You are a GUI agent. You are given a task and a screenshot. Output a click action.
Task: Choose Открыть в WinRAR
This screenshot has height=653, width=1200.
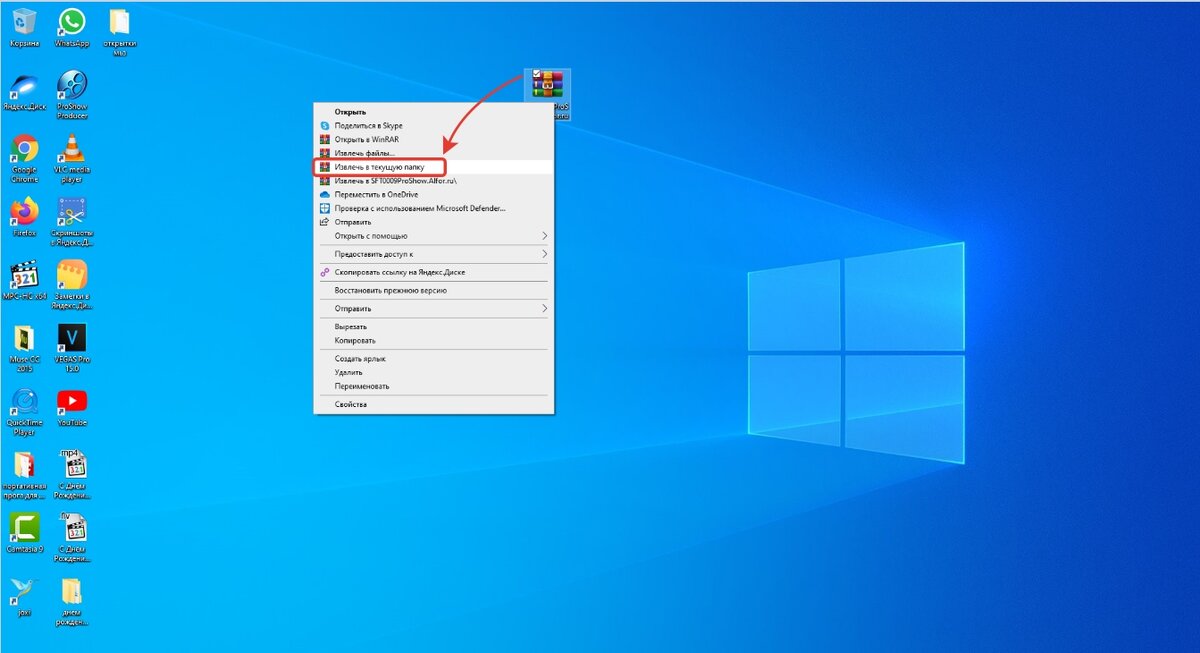coord(434,140)
